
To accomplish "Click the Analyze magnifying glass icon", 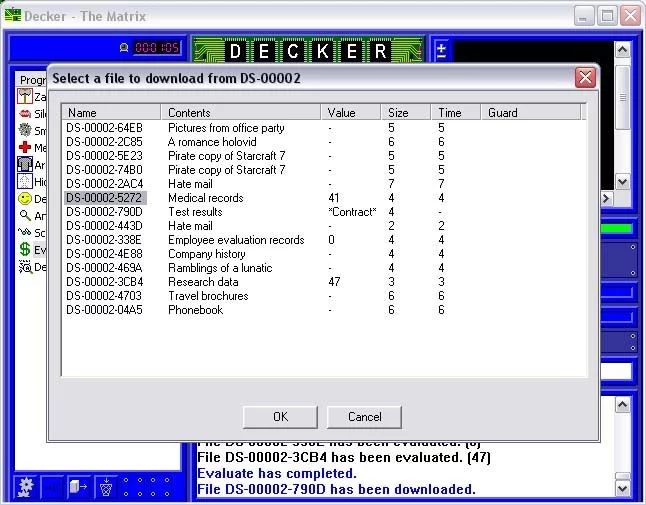I will [25, 216].
